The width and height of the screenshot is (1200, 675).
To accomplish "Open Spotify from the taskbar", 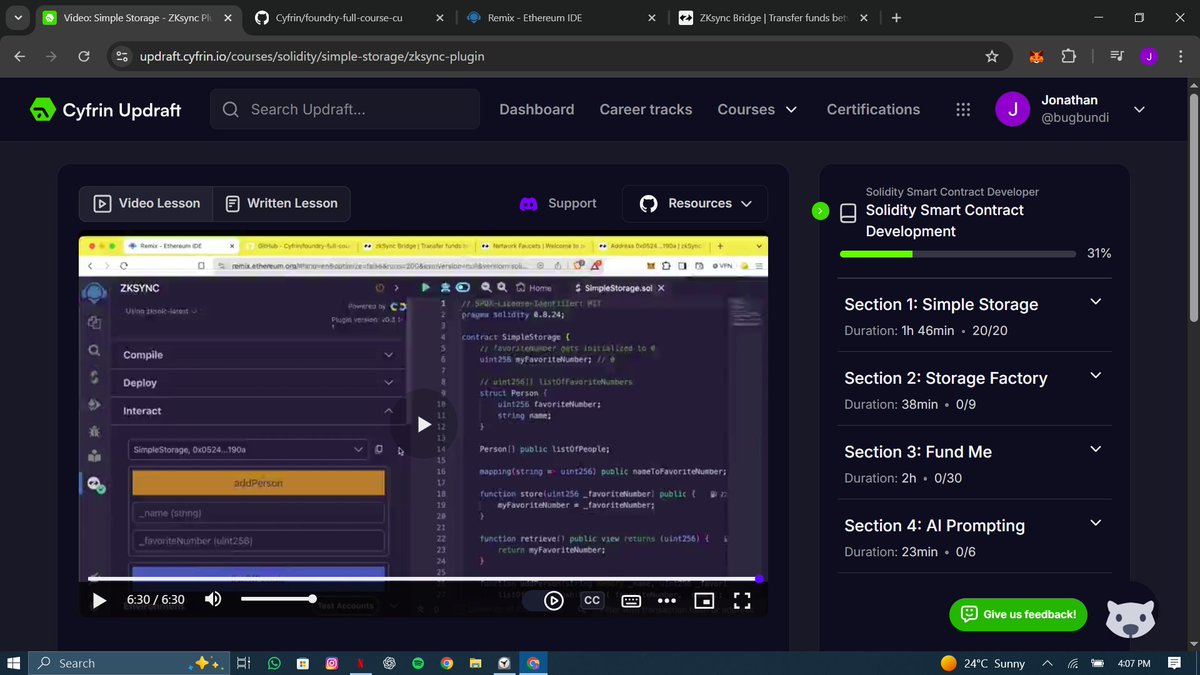I will [418, 663].
